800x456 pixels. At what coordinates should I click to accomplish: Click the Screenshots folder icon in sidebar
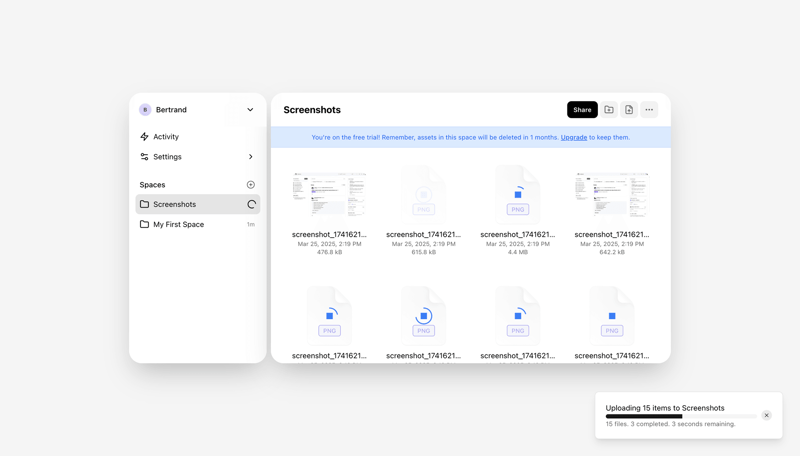144,204
